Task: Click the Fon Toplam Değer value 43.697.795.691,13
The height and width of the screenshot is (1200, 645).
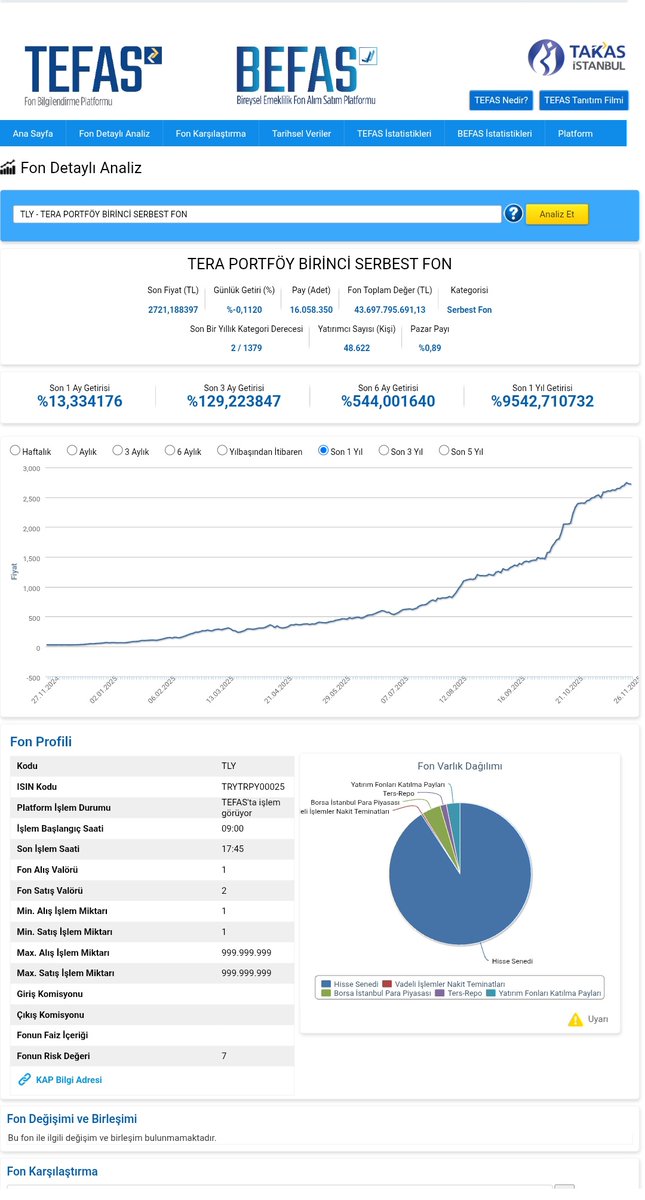Action: [x=390, y=310]
